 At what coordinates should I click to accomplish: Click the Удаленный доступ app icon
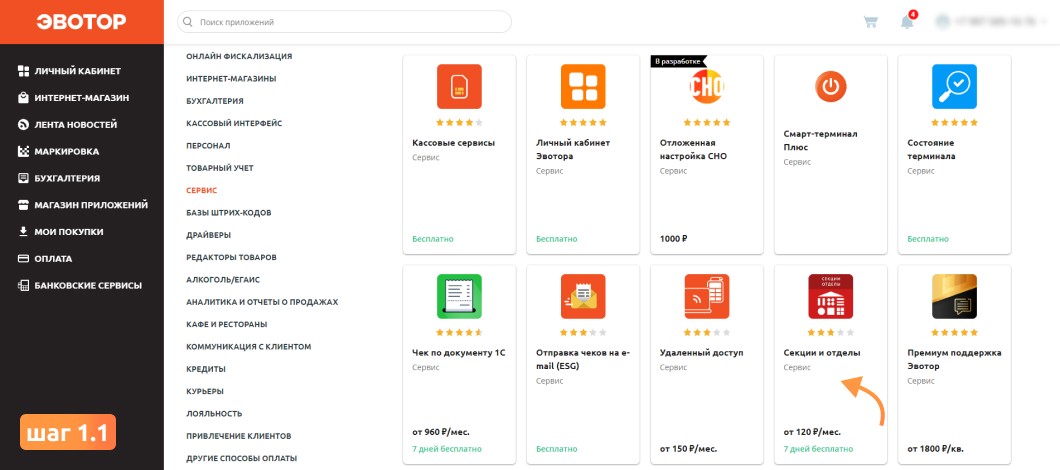tap(706, 296)
